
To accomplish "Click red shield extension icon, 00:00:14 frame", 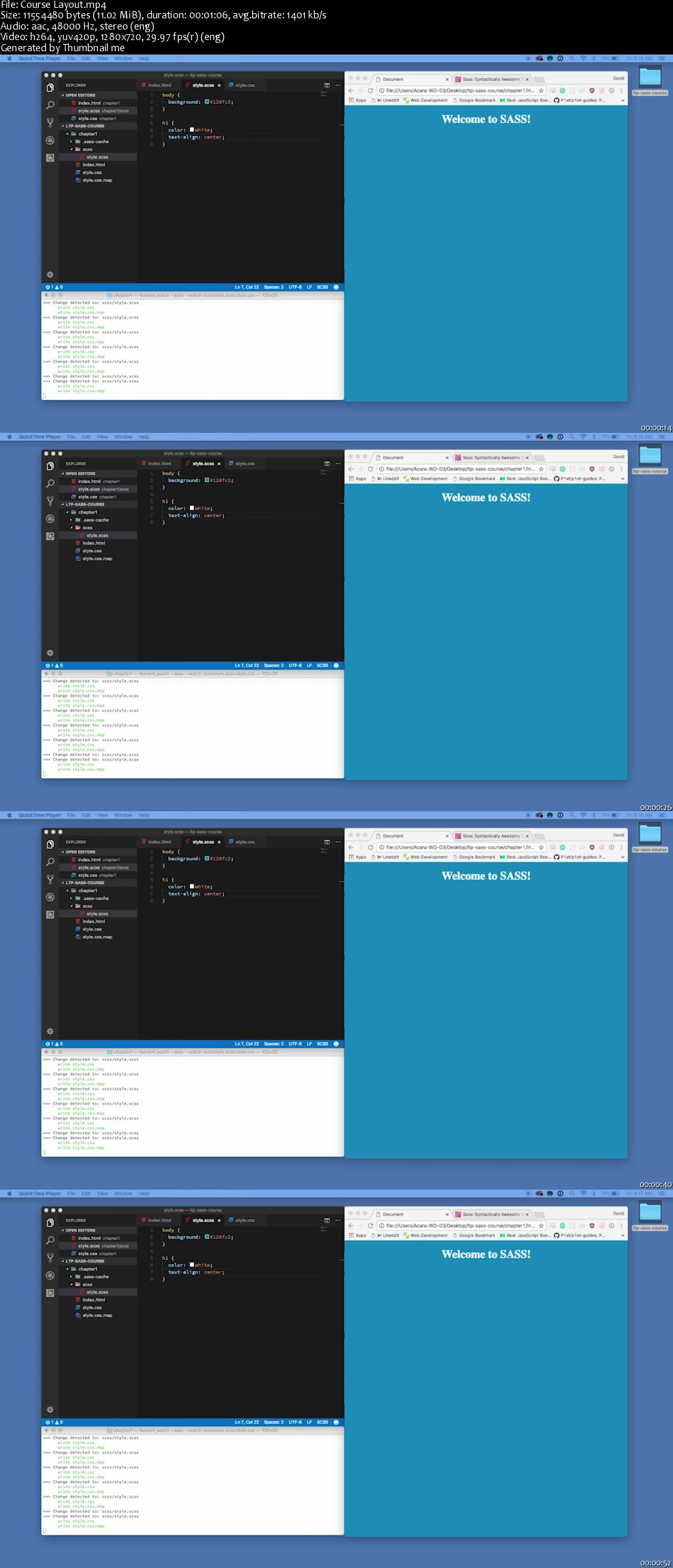I will click(592, 91).
